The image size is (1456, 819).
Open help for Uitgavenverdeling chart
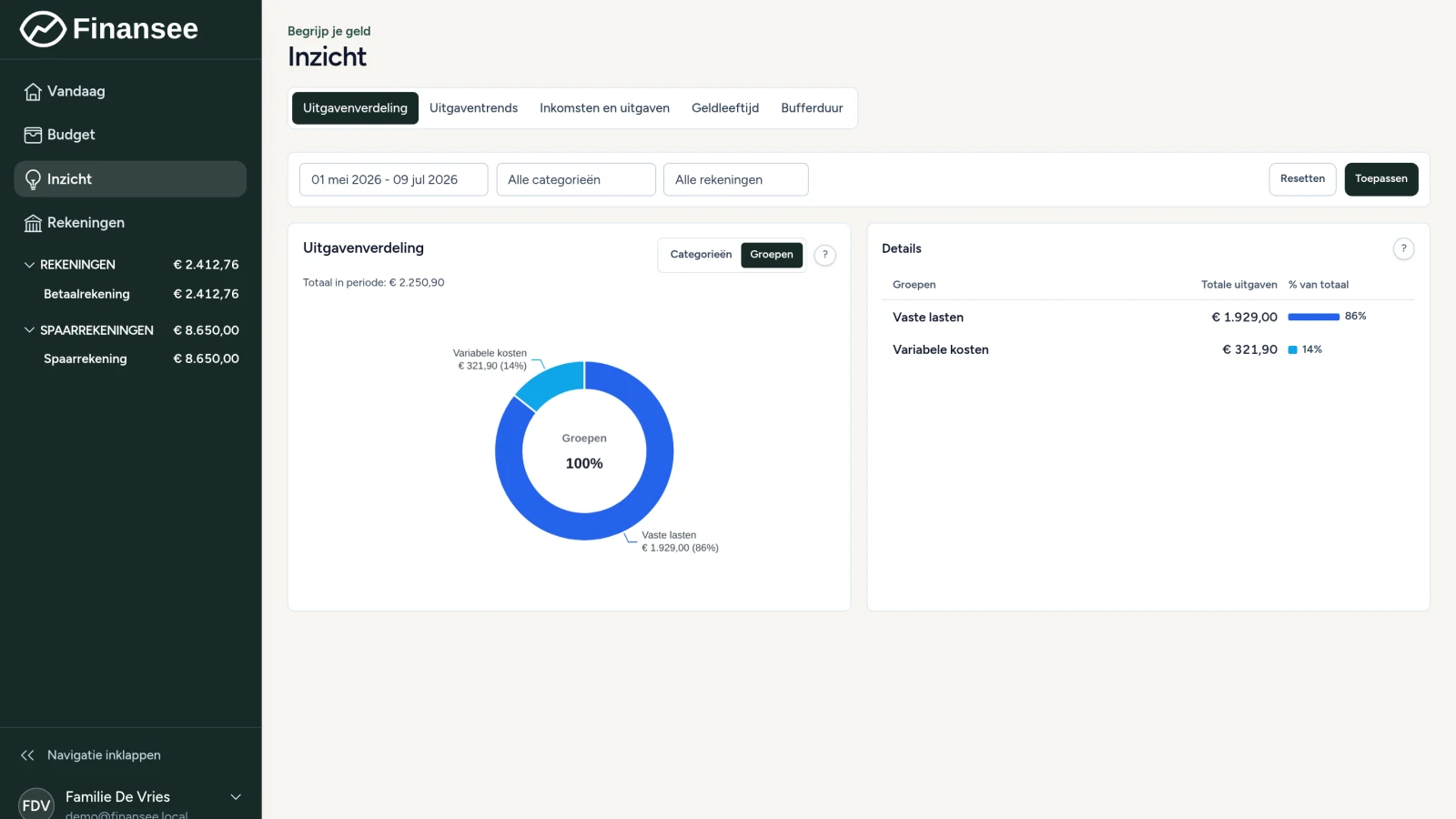point(824,255)
